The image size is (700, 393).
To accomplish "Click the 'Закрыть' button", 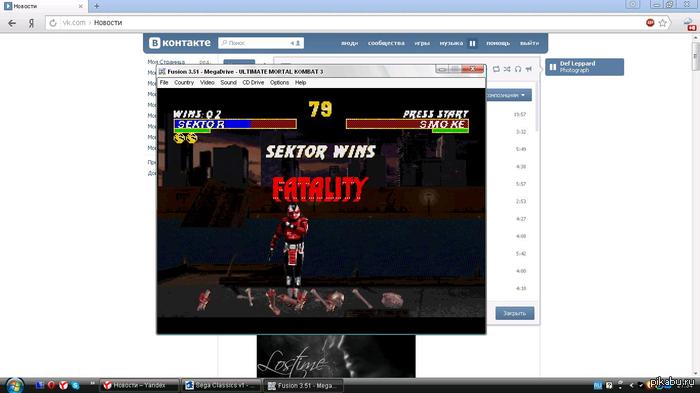I will 514,313.
